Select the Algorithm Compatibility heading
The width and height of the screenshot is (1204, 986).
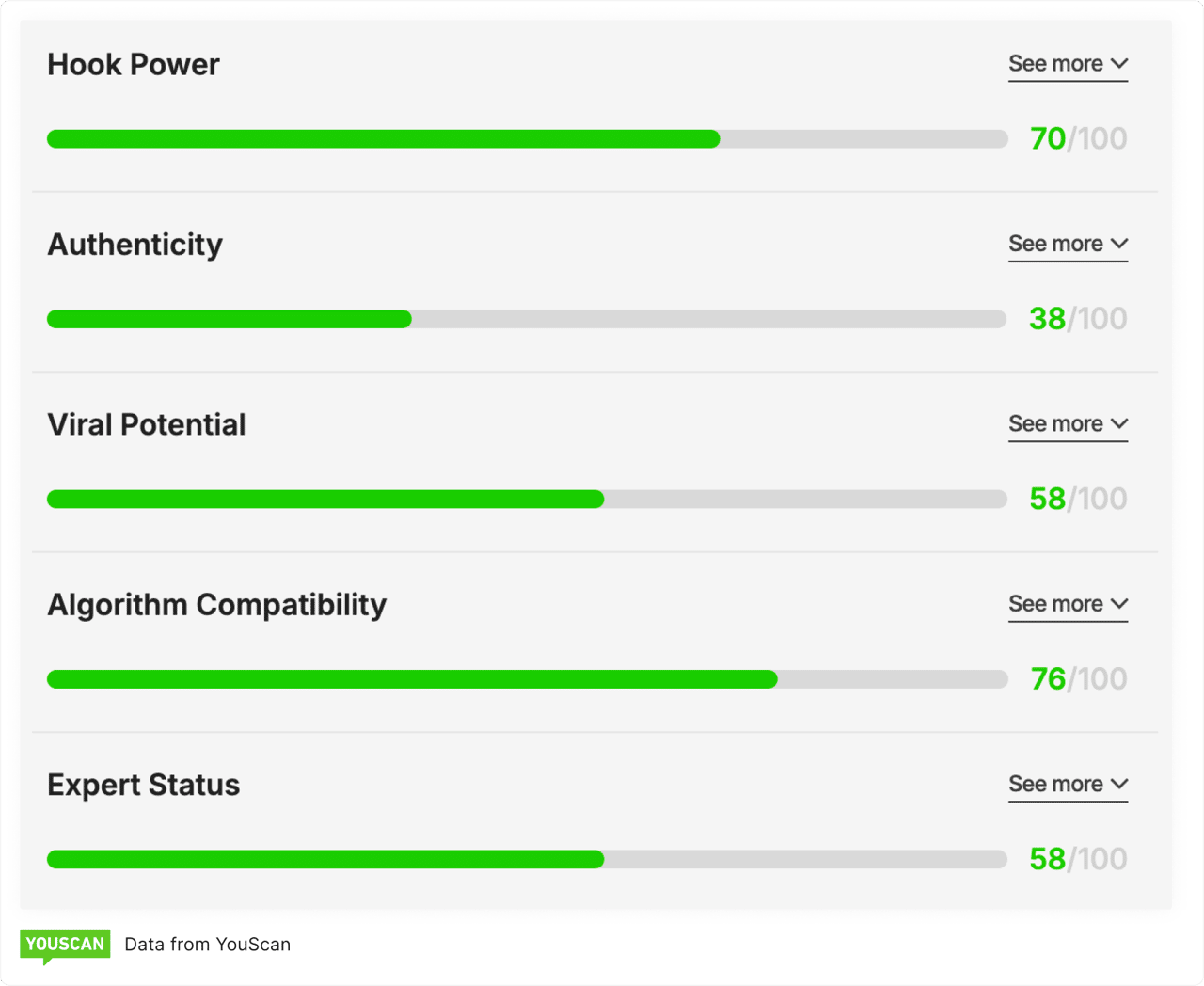click(x=216, y=604)
